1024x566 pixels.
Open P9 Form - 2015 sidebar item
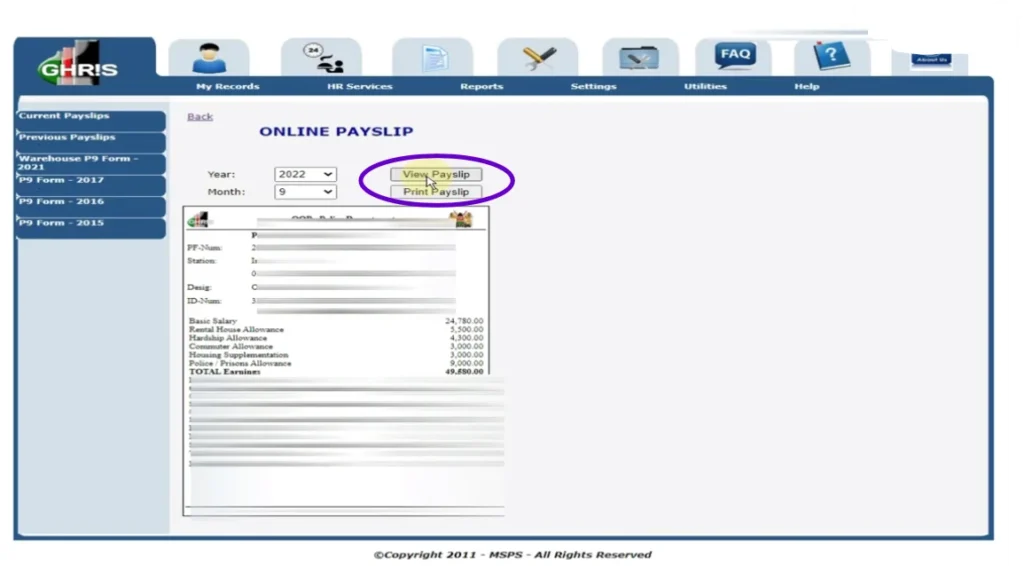coord(91,223)
